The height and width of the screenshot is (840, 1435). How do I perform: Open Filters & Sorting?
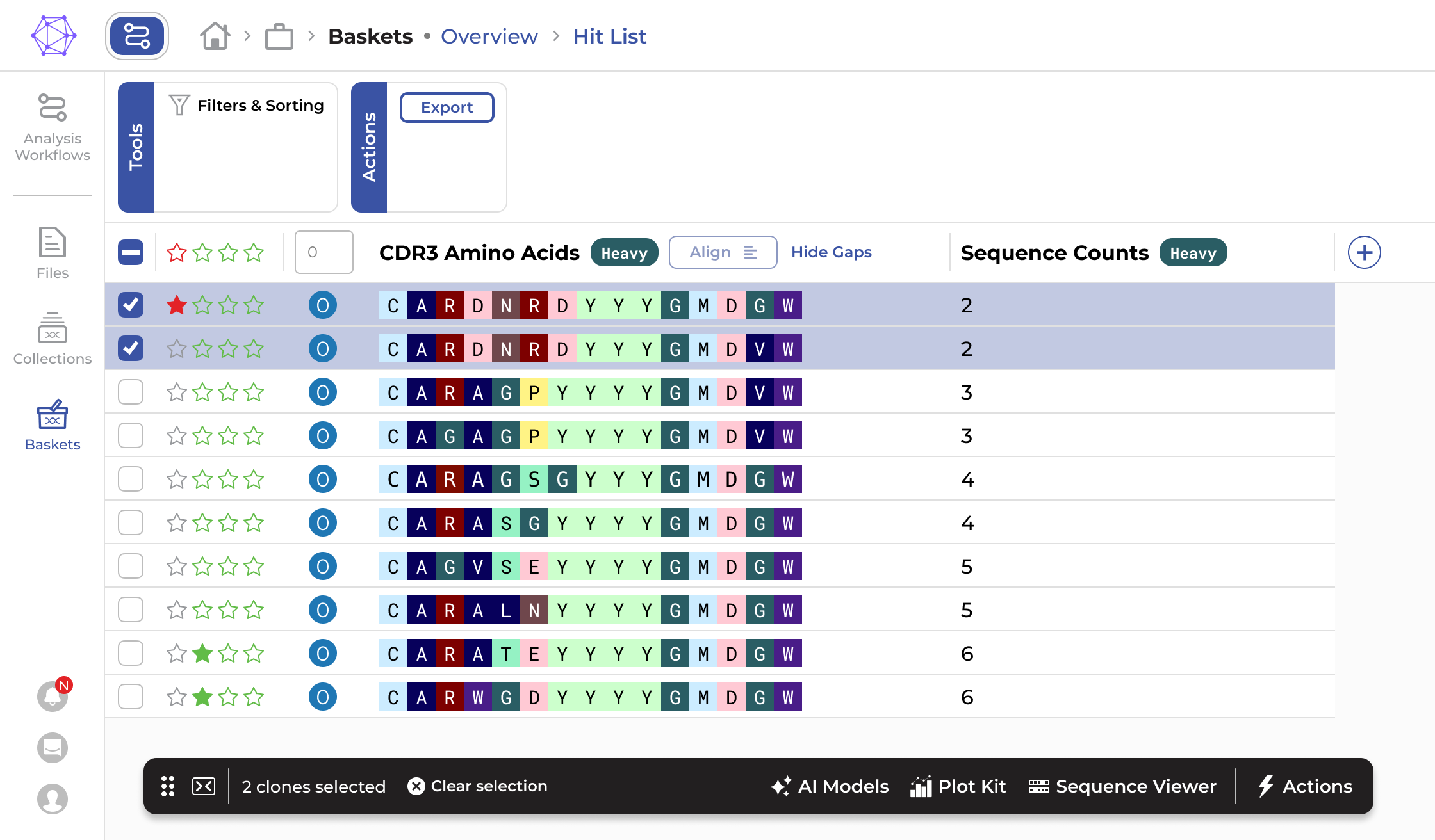point(246,105)
